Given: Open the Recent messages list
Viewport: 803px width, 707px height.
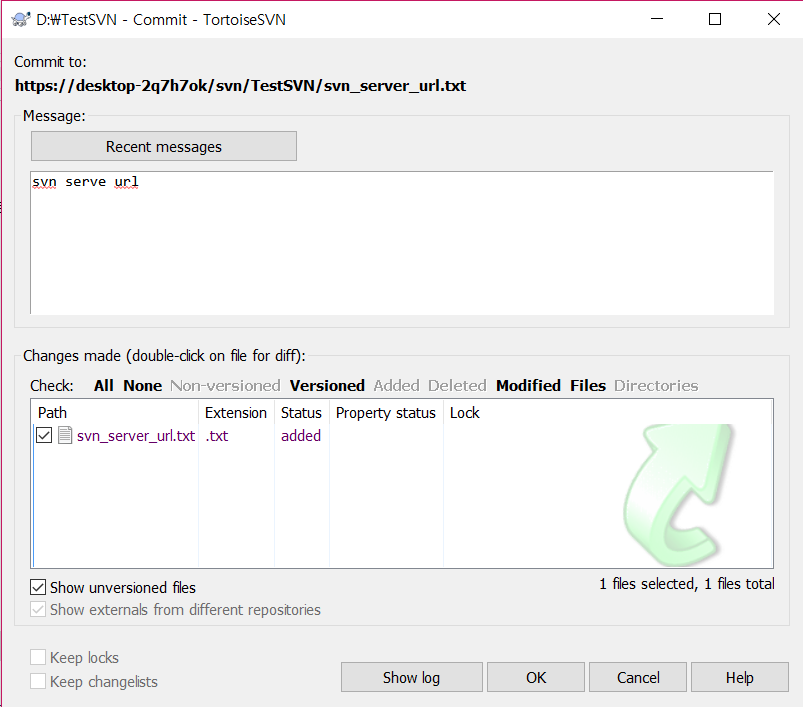Looking at the screenshot, I should (x=164, y=146).
